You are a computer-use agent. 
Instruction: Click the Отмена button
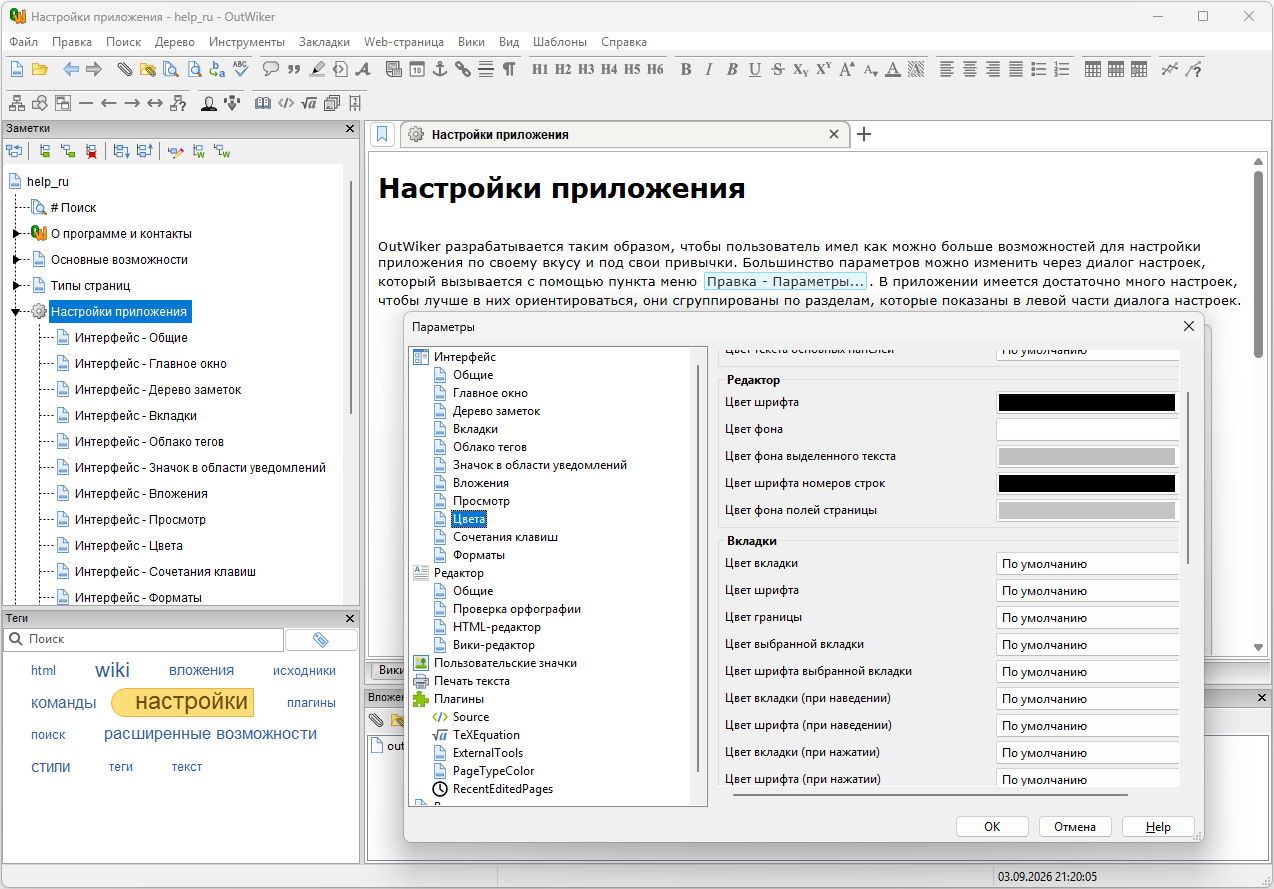tap(1075, 827)
